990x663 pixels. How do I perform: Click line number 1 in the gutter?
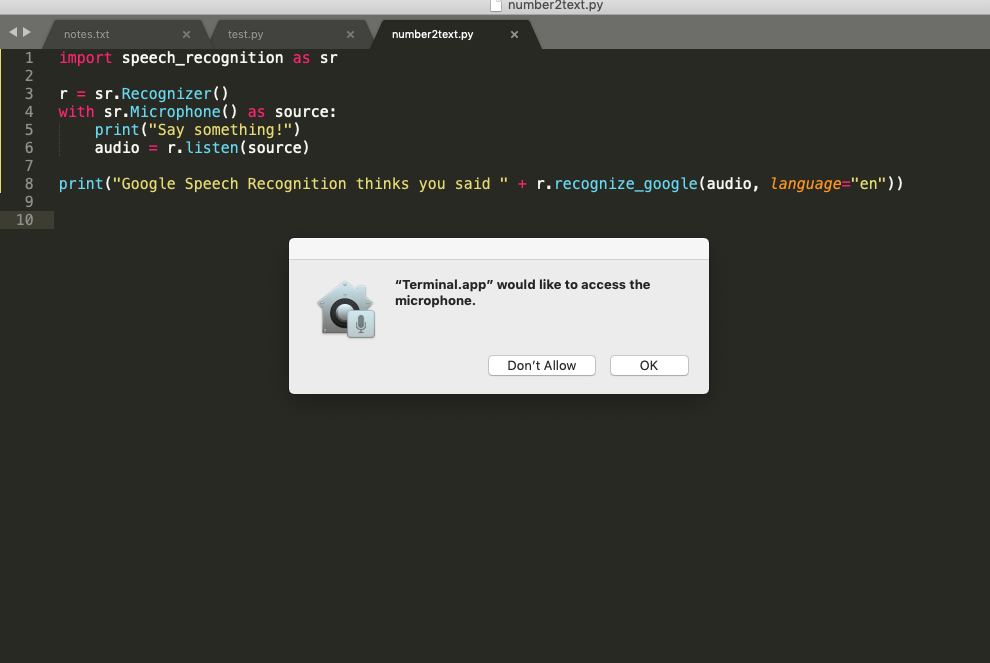29,58
